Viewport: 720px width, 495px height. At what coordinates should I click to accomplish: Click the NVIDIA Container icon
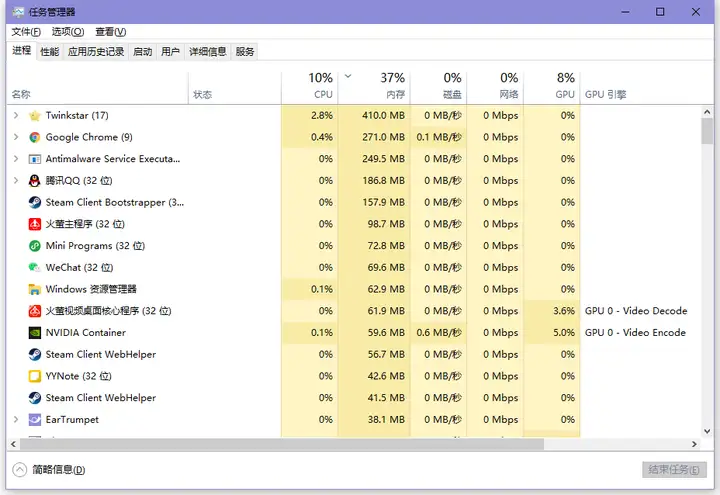click(35, 333)
